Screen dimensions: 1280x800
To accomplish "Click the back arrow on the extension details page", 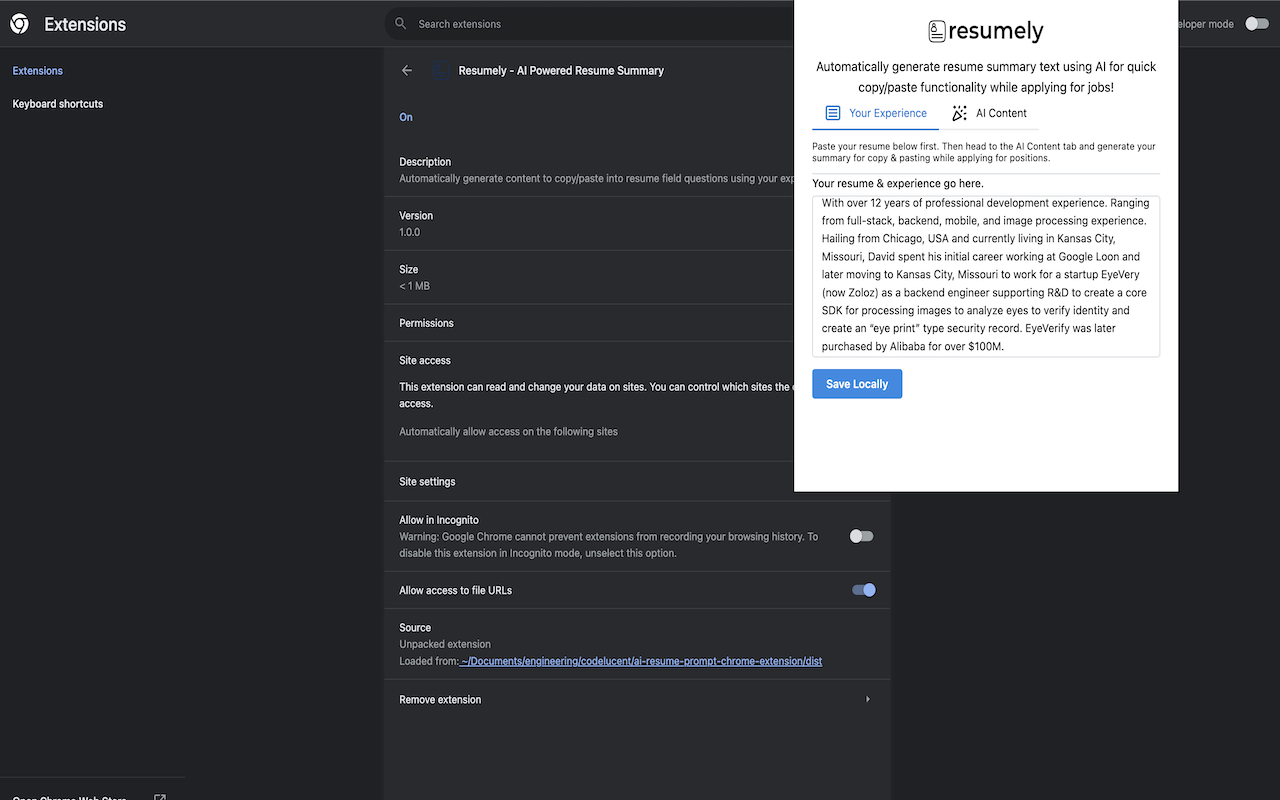I will point(406,70).
